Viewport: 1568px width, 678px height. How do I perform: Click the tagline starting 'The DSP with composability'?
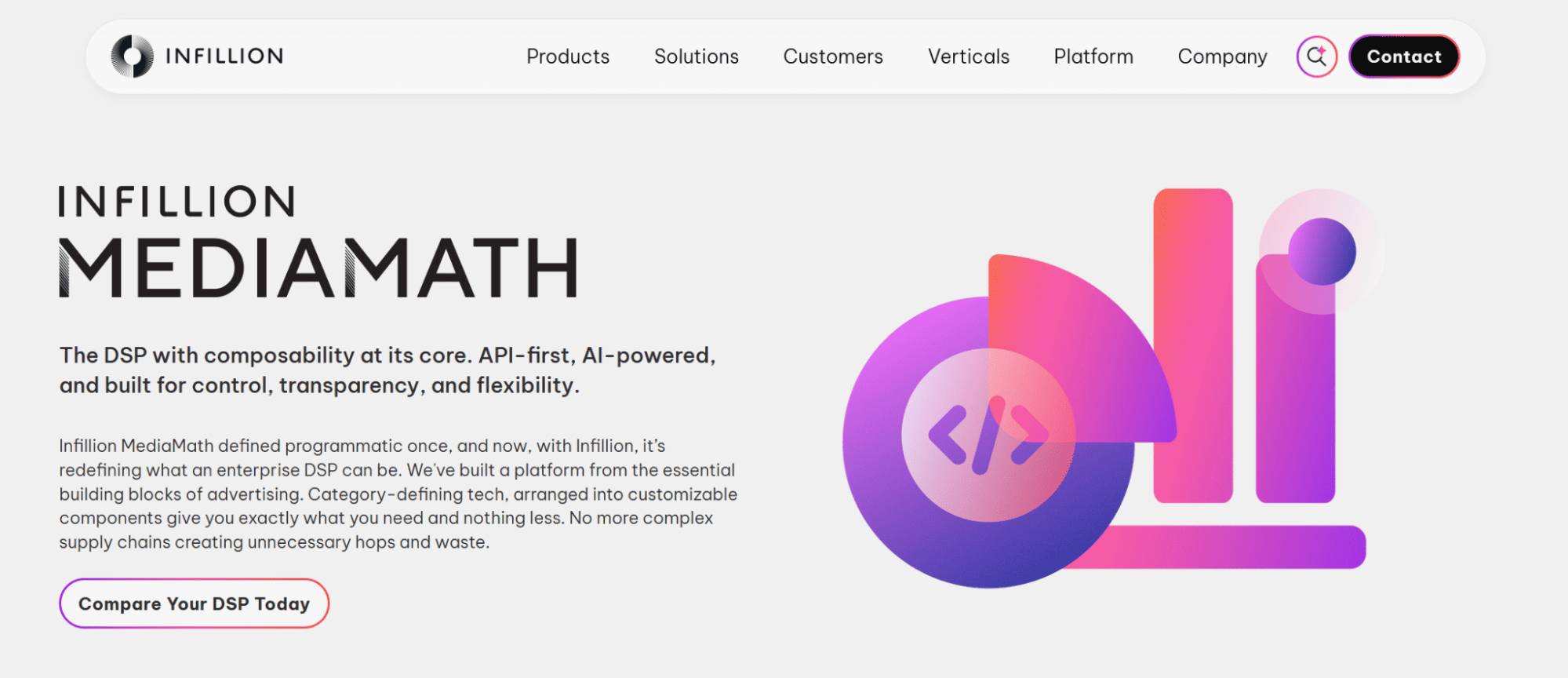[x=387, y=370]
